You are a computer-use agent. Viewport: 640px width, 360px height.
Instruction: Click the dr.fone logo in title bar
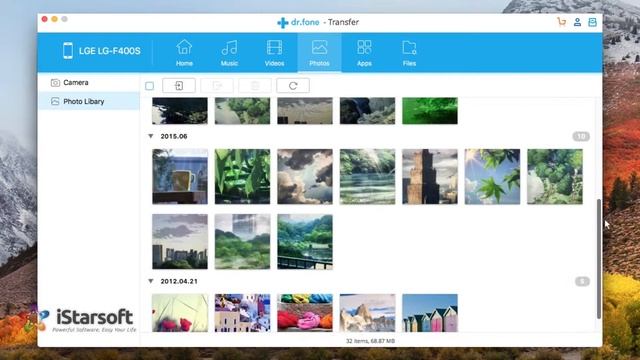[298, 22]
